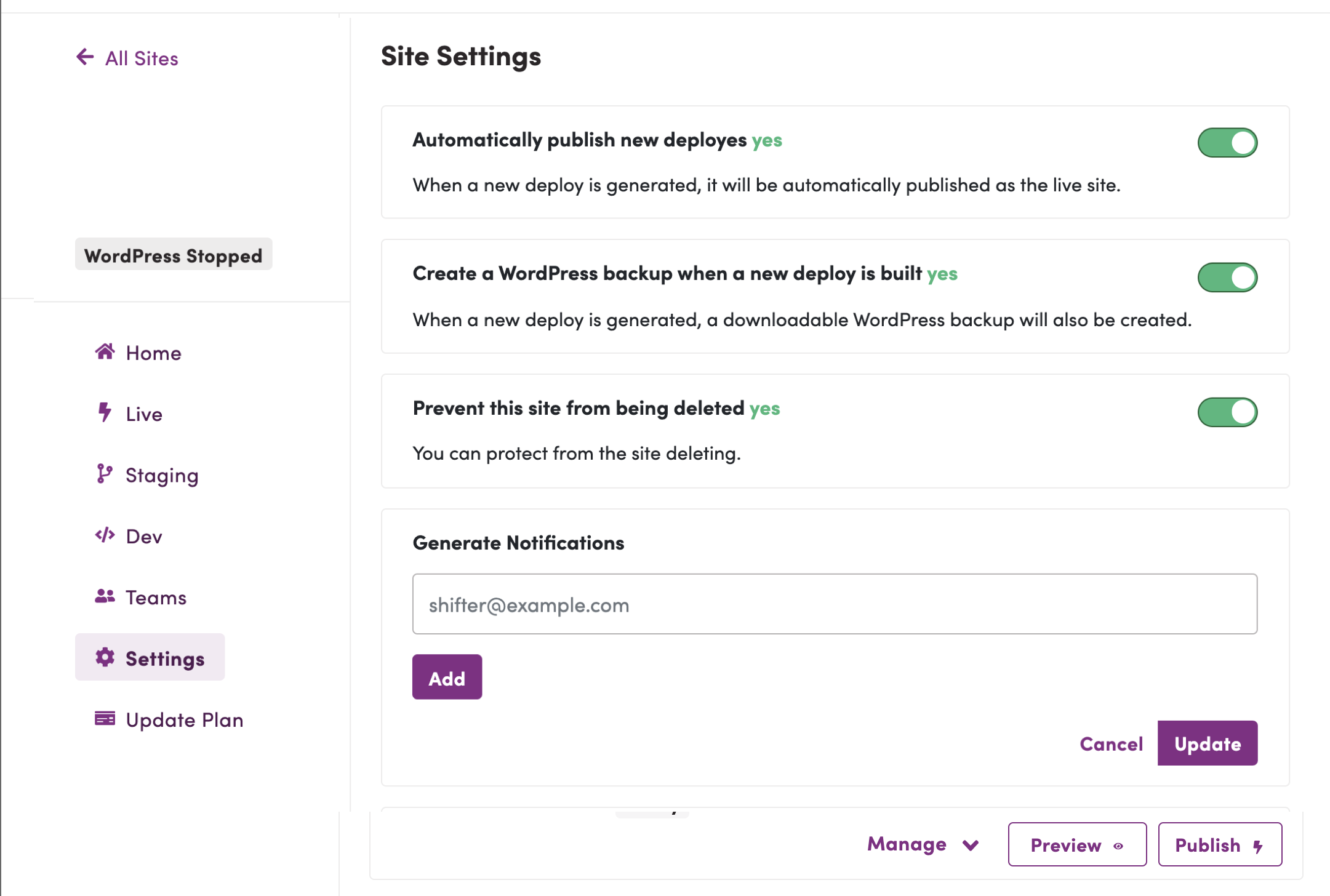
Task: Click the Update Plan credit card icon
Action: tap(105, 718)
